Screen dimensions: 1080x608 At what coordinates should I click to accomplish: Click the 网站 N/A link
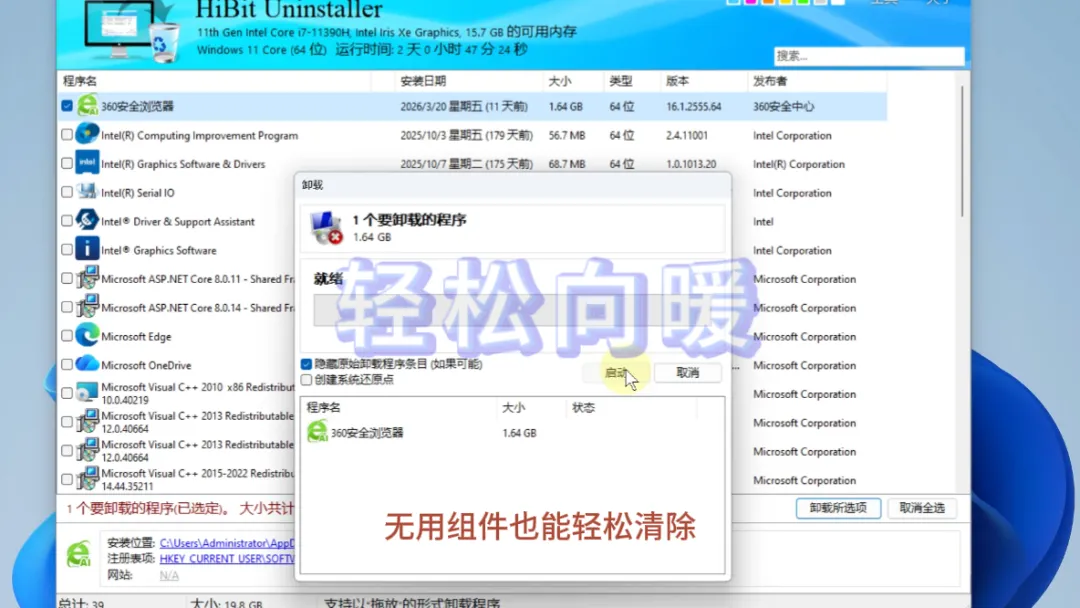click(x=169, y=575)
